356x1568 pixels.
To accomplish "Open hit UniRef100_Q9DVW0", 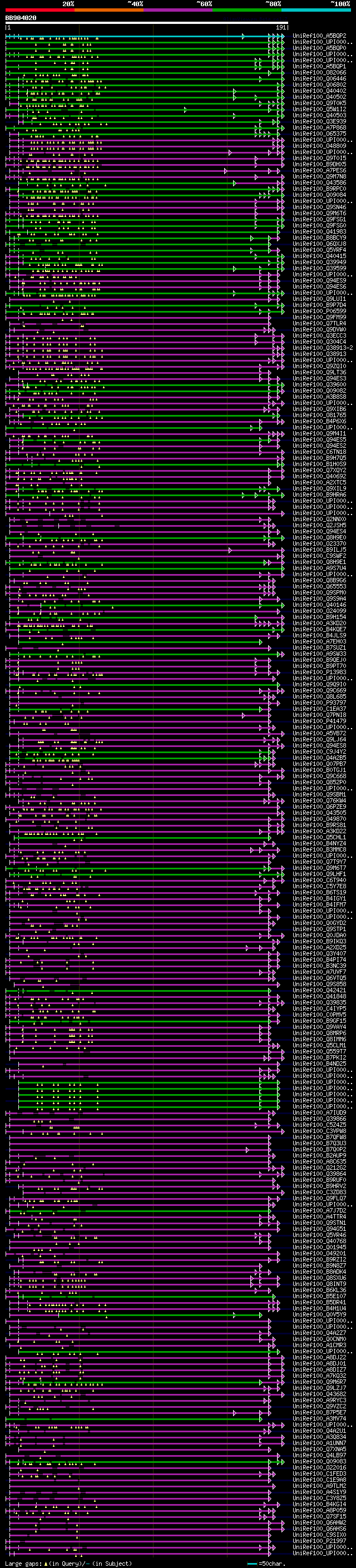I will [x=319, y=329].
